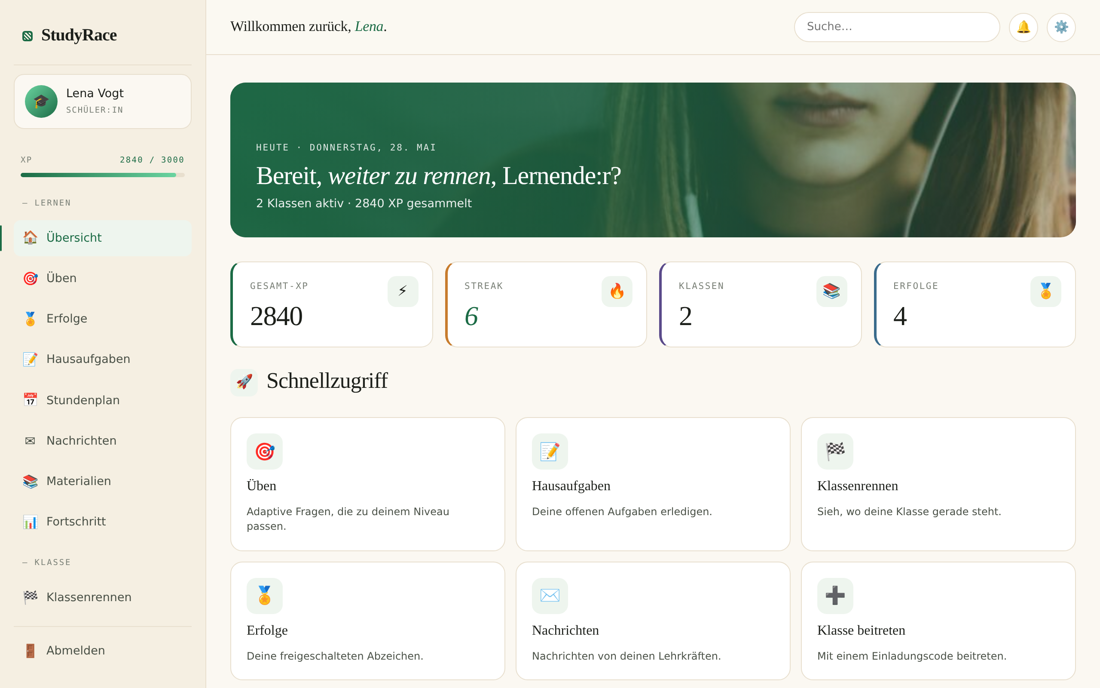1100x688 pixels.
Task: Click text Adaptive Fragen, die zu deinem Niveau passen
Action: (x=348, y=519)
